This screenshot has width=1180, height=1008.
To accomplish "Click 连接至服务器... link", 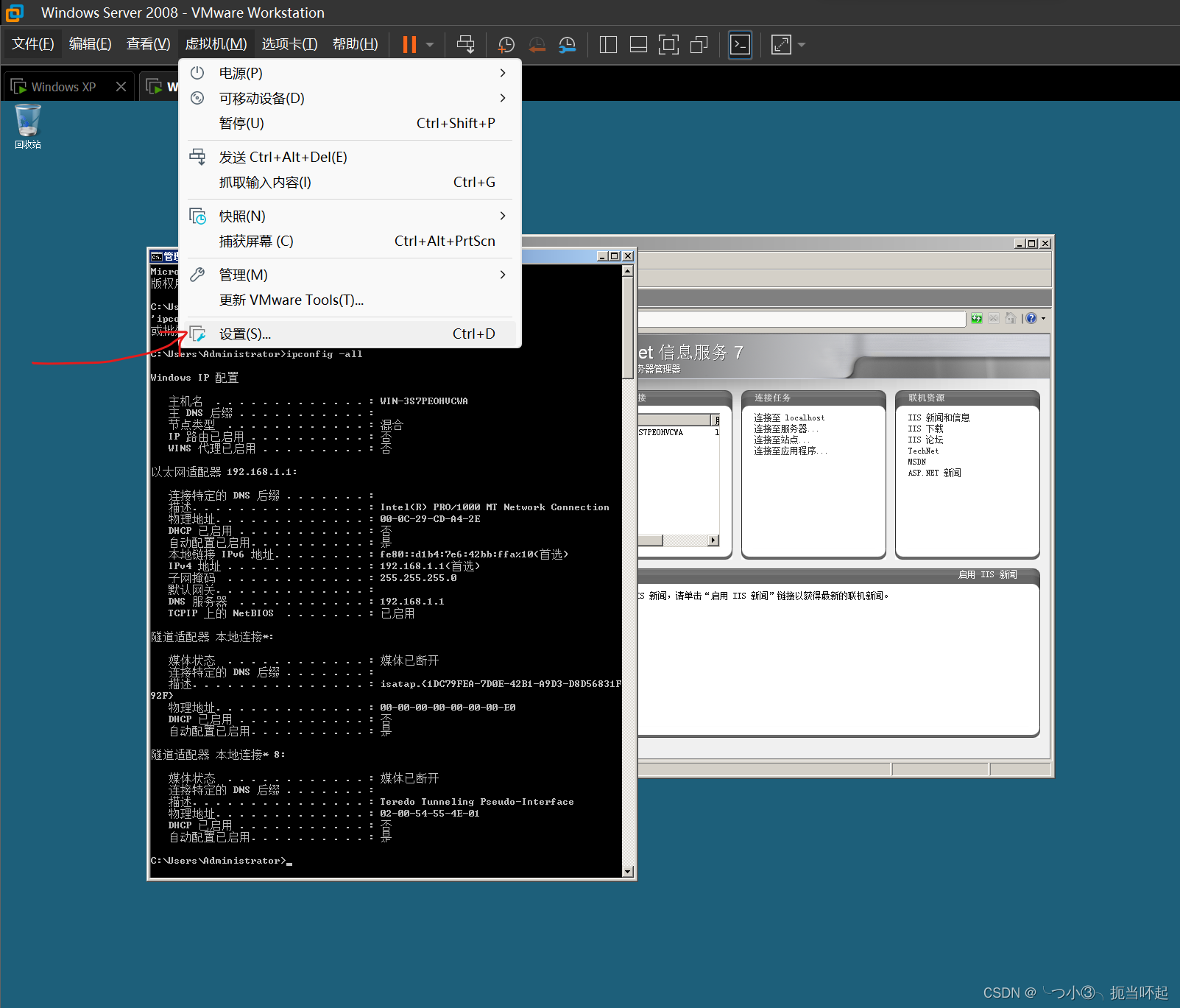I will click(785, 429).
